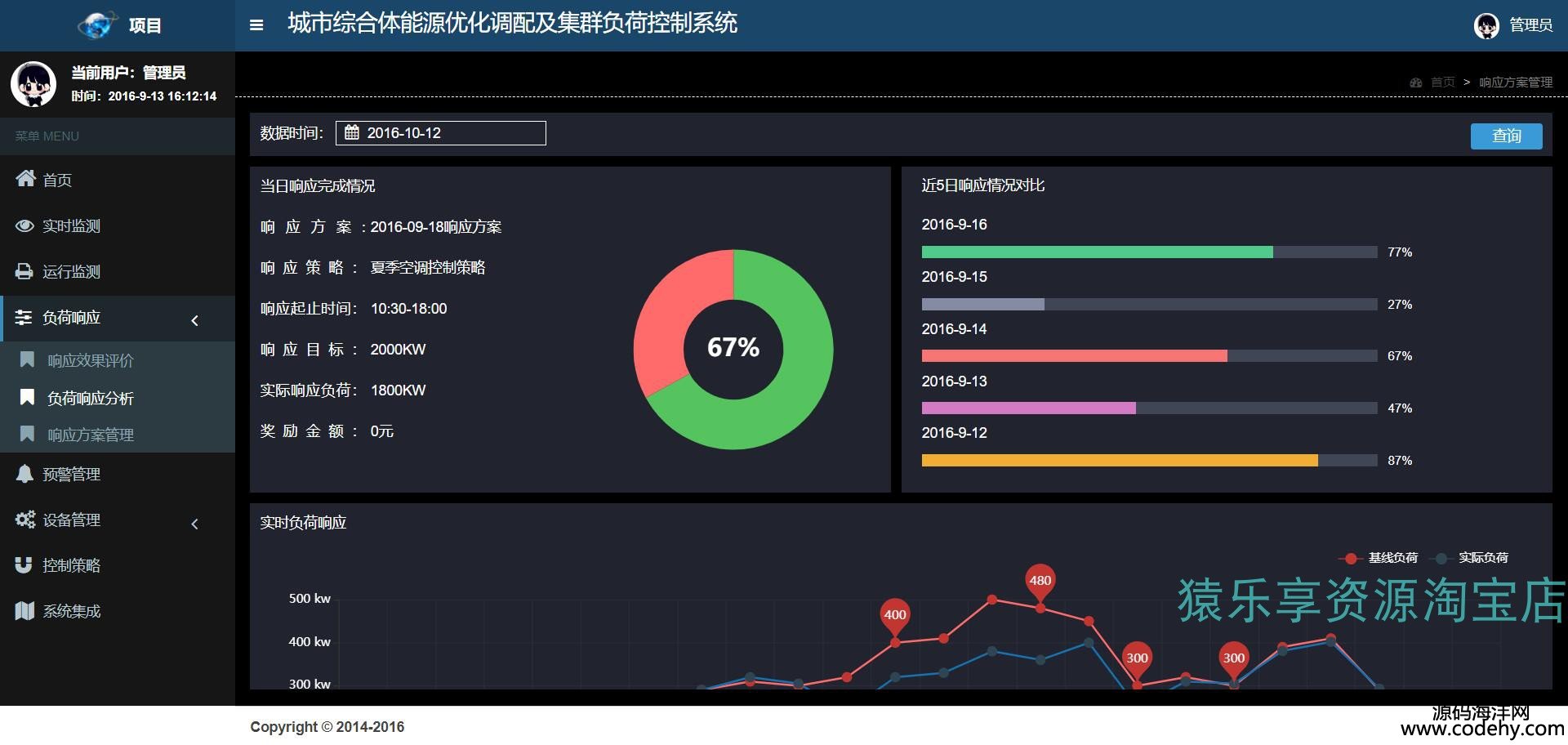Open the 运行监测 menu item
1568x745 pixels.
tap(118, 271)
